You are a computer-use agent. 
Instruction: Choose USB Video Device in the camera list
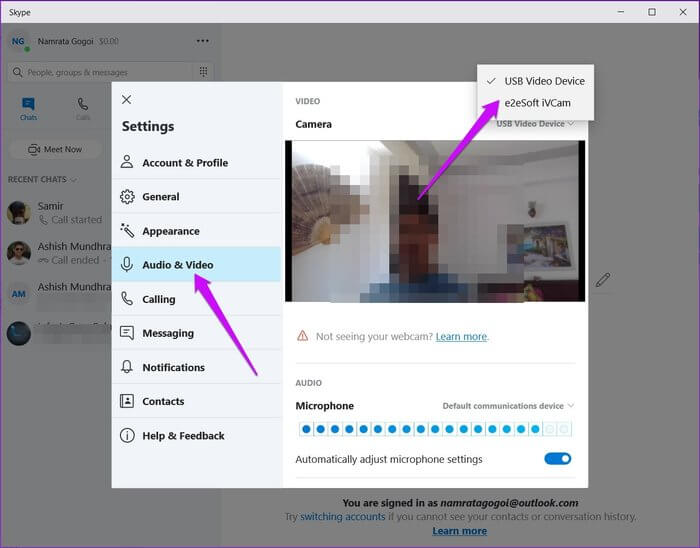536,81
